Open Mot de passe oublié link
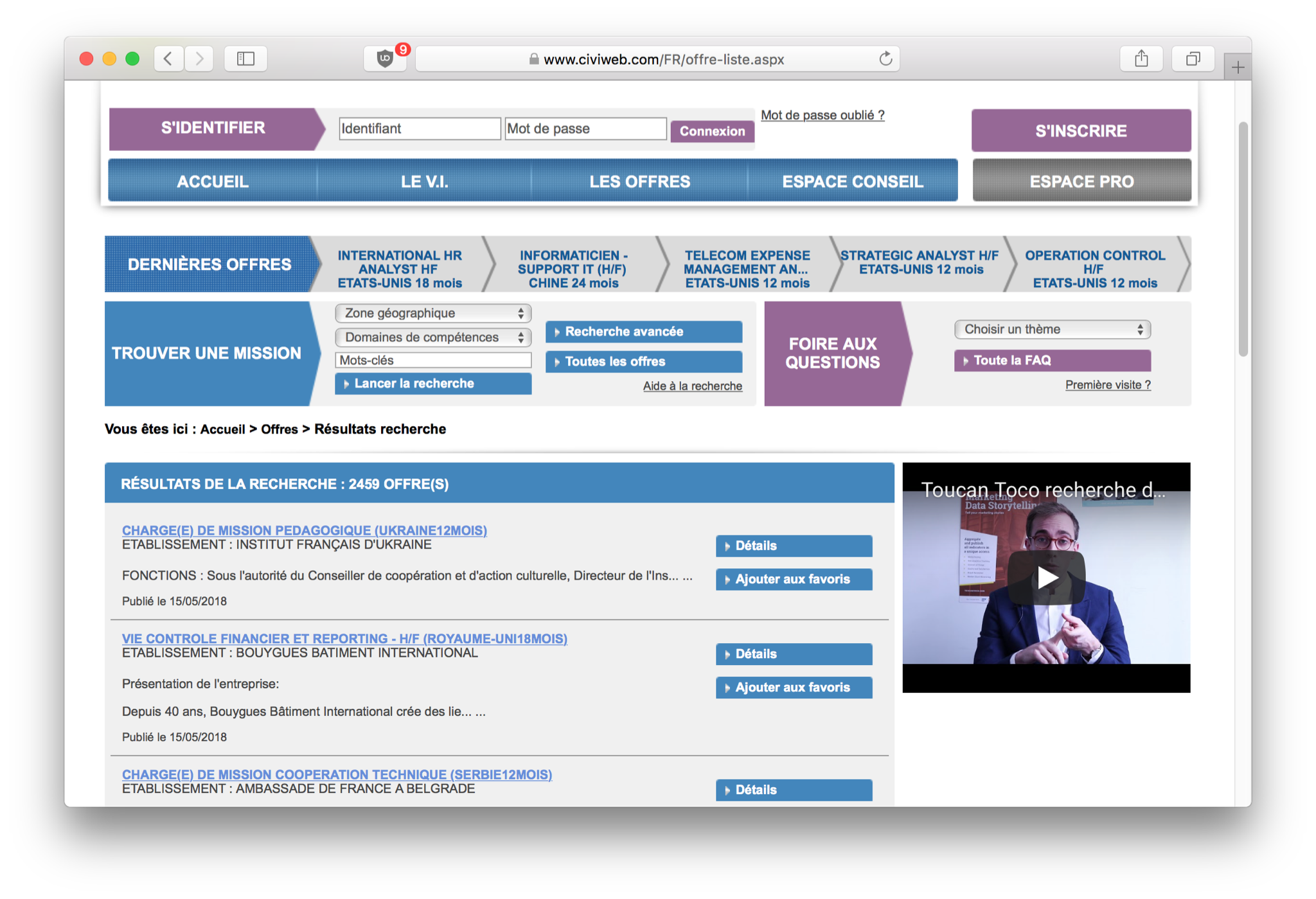This screenshot has width=1316, height=899. click(822, 115)
